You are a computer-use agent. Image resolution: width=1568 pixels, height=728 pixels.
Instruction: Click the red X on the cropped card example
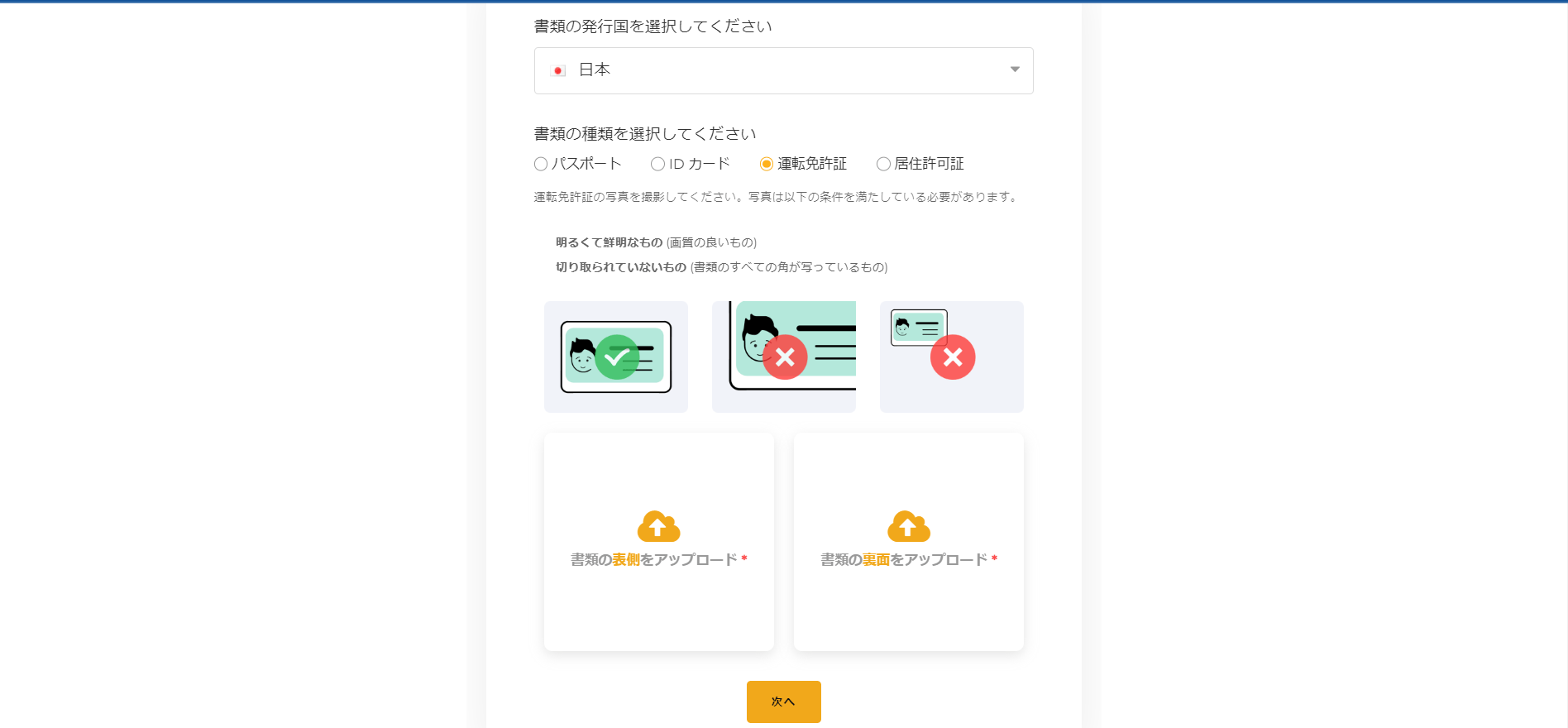tap(785, 357)
